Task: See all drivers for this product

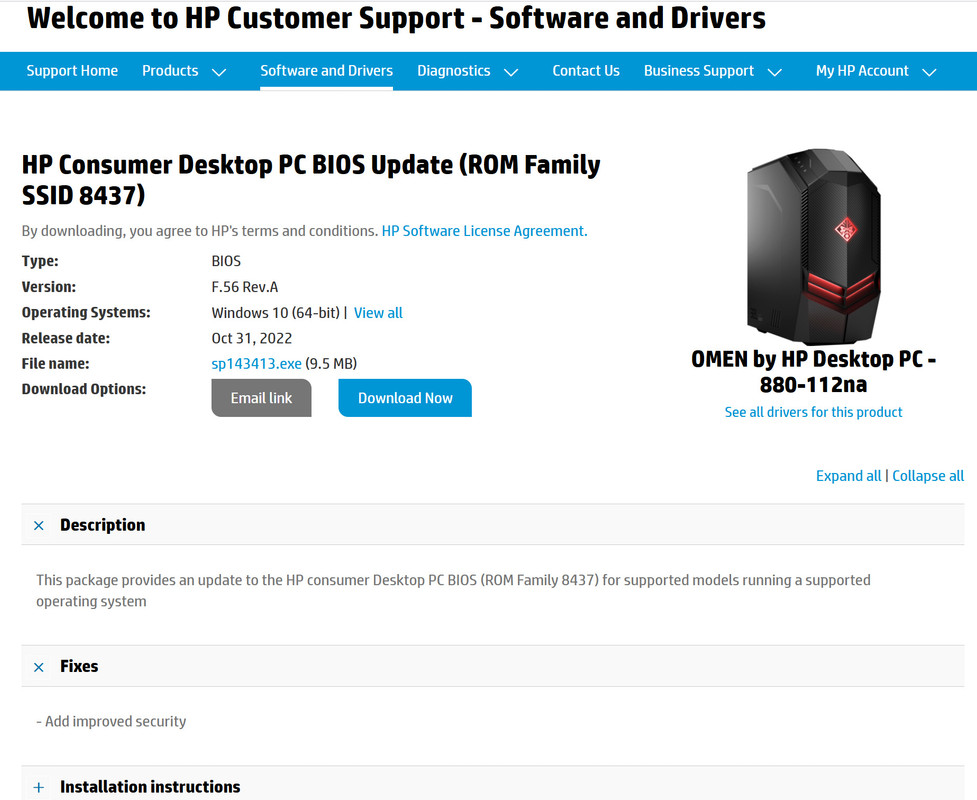Action: (x=813, y=412)
